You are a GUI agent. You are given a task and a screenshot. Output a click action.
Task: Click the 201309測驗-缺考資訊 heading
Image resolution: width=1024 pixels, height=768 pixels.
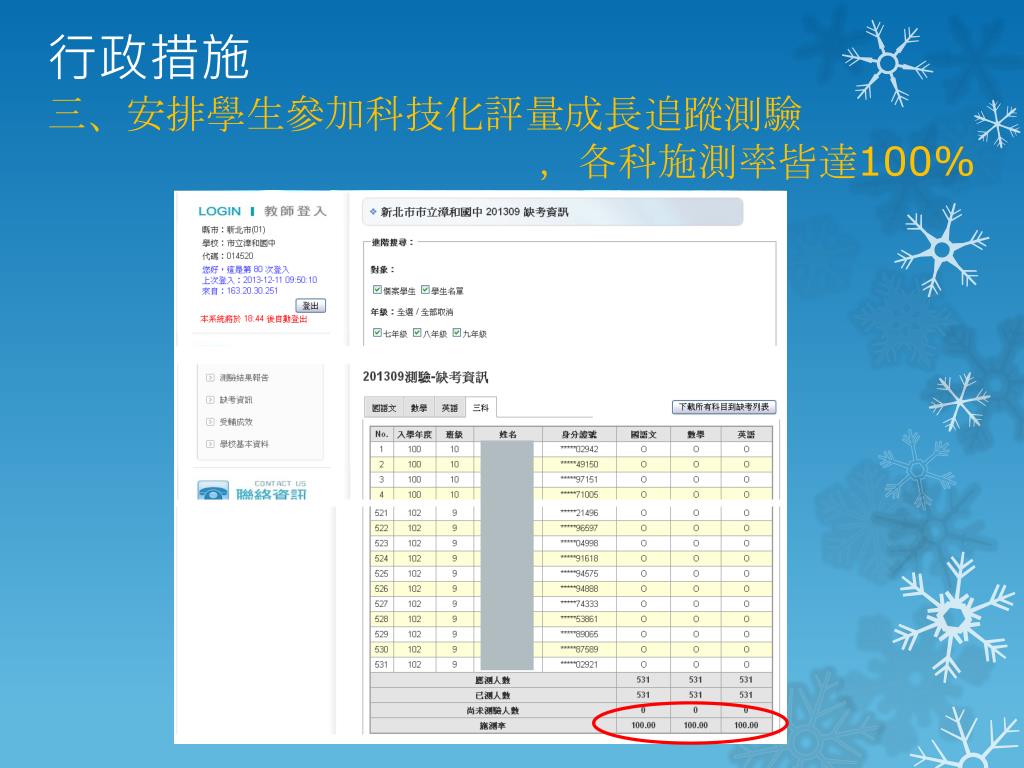tap(425, 377)
